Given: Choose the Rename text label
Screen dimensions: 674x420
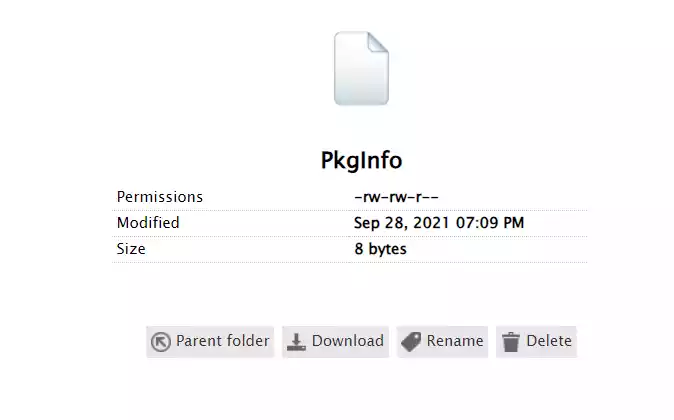Looking at the screenshot, I should (x=455, y=341).
